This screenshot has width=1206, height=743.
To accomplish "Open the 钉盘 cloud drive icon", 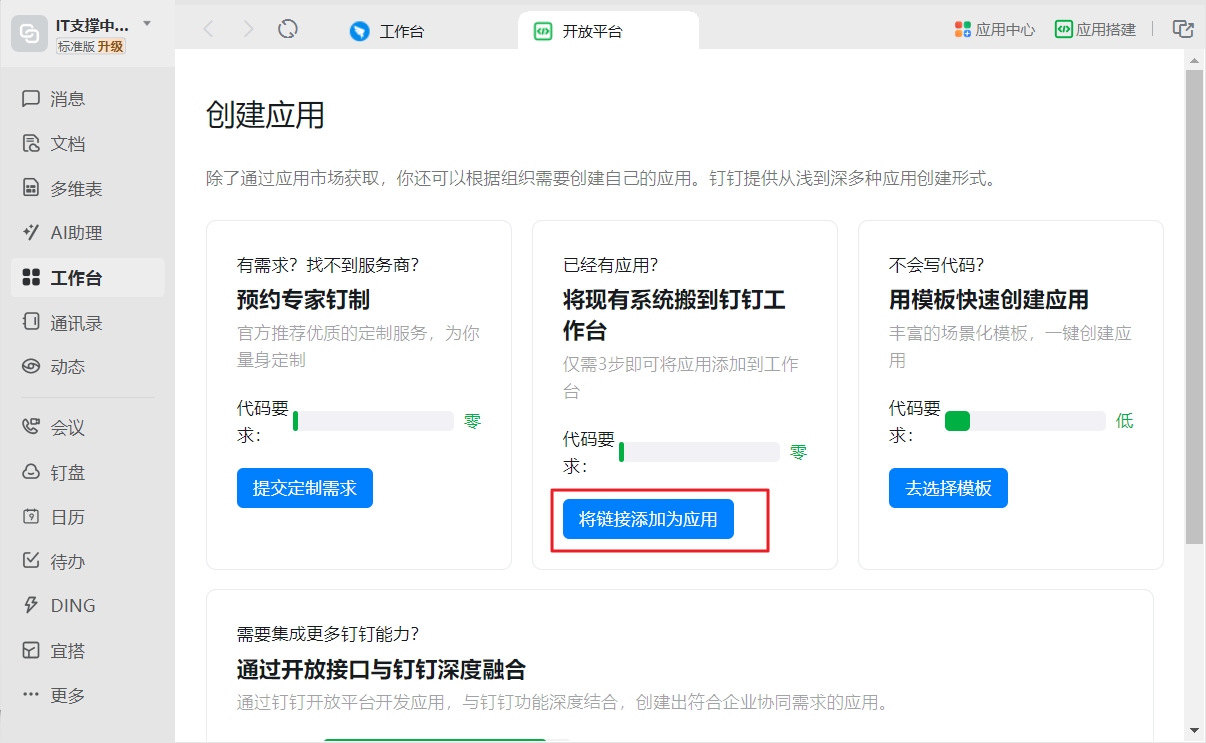I will [x=31, y=472].
